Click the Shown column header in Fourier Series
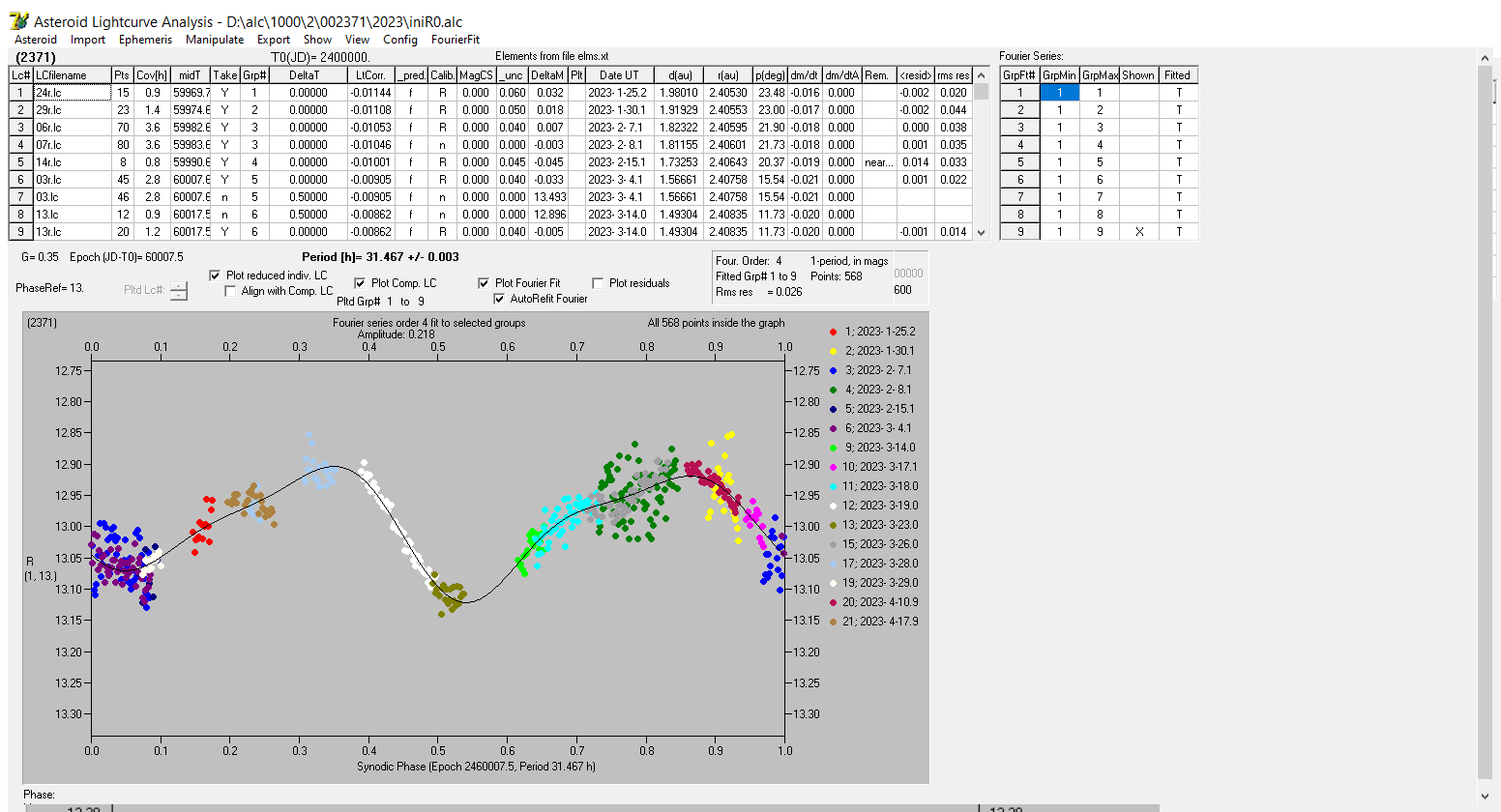 click(1138, 75)
